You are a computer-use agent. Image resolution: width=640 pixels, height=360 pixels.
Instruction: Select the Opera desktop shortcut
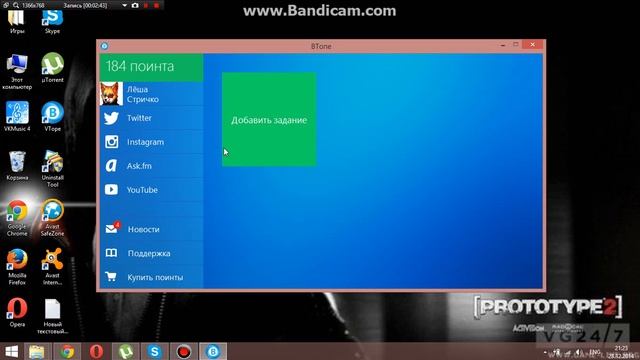click(x=17, y=312)
